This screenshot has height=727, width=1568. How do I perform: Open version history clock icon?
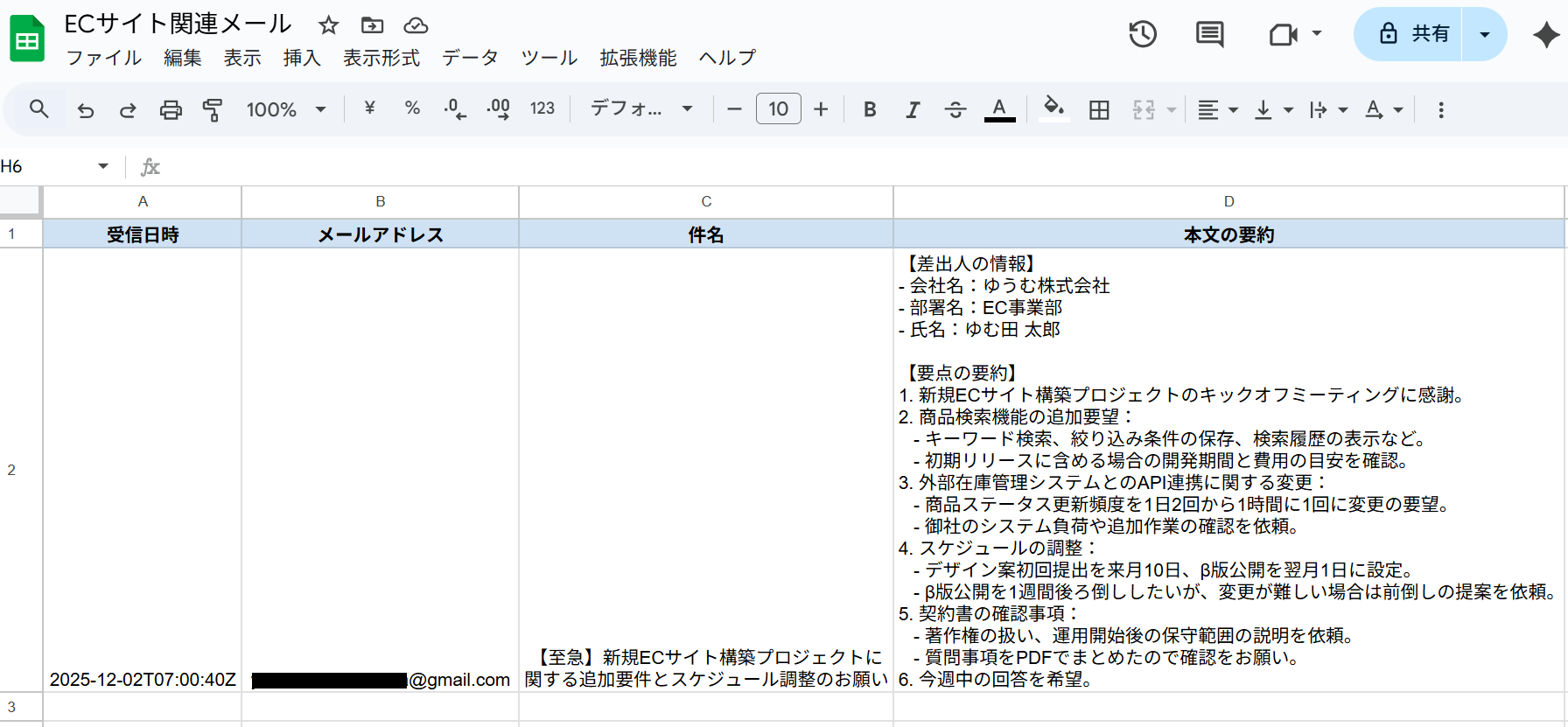[x=1143, y=34]
